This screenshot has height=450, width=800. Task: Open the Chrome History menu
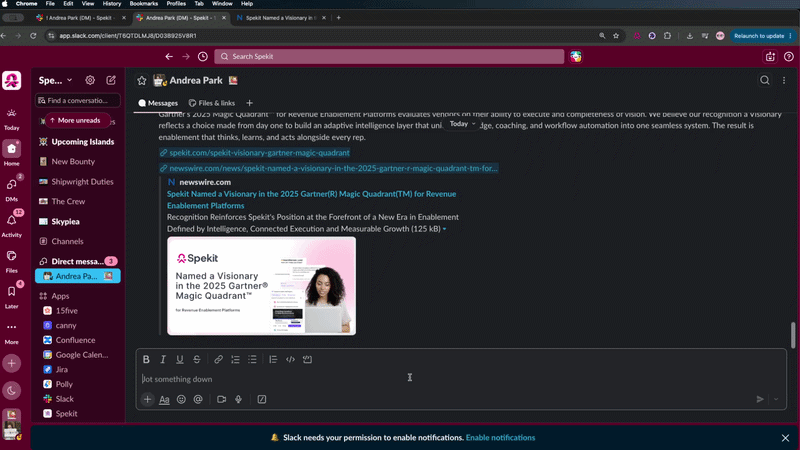coord(112,4)
